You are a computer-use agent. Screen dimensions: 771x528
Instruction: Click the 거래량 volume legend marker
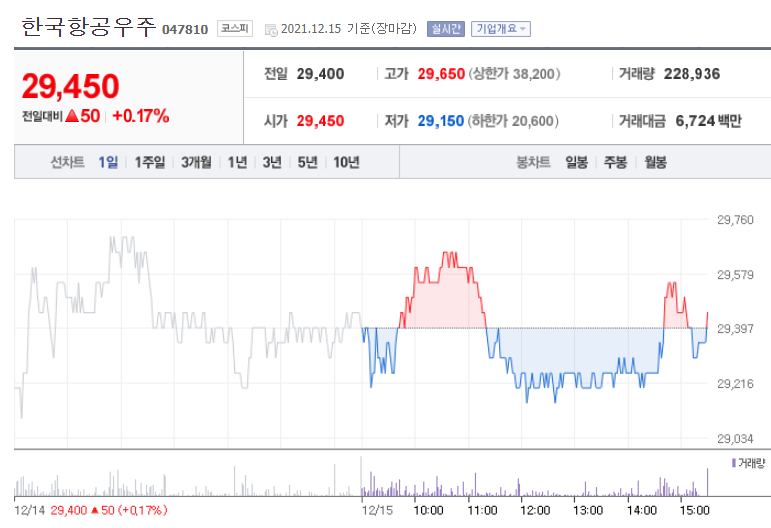tap(734, 463)
